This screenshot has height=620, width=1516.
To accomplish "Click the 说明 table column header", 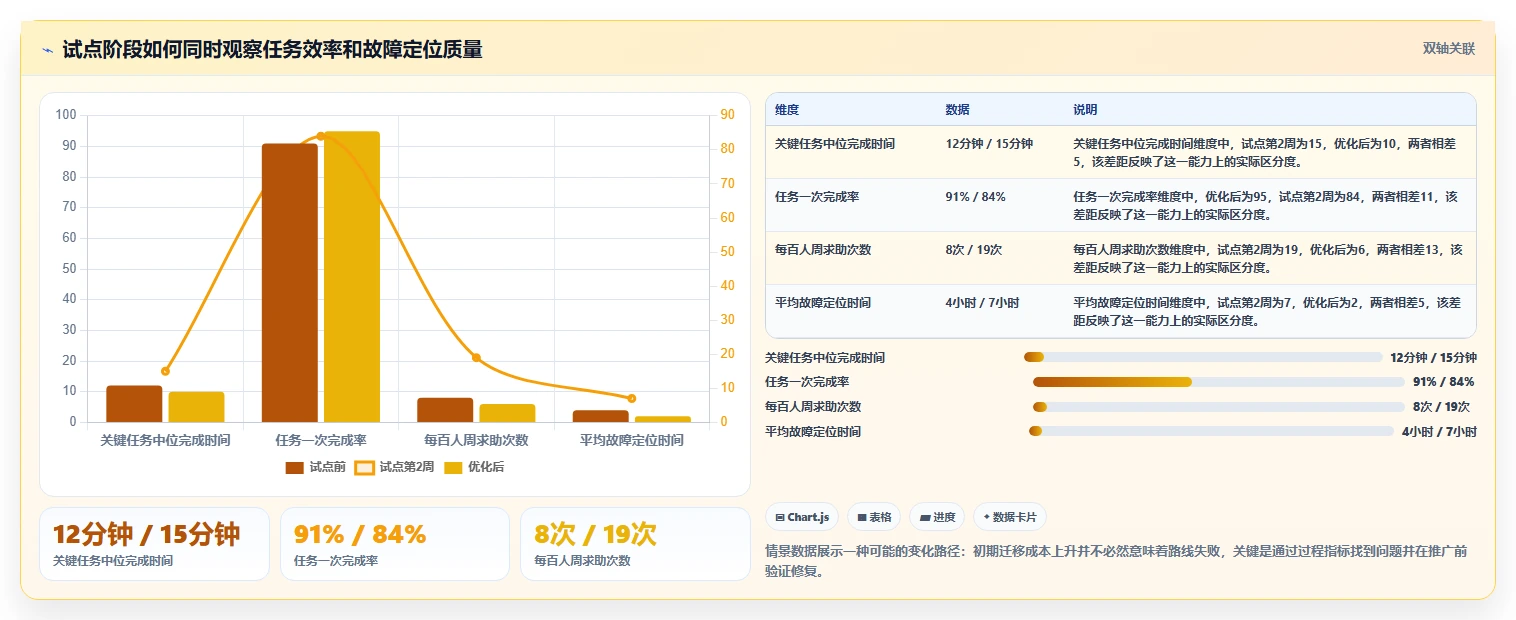I will coord(1085,110).
